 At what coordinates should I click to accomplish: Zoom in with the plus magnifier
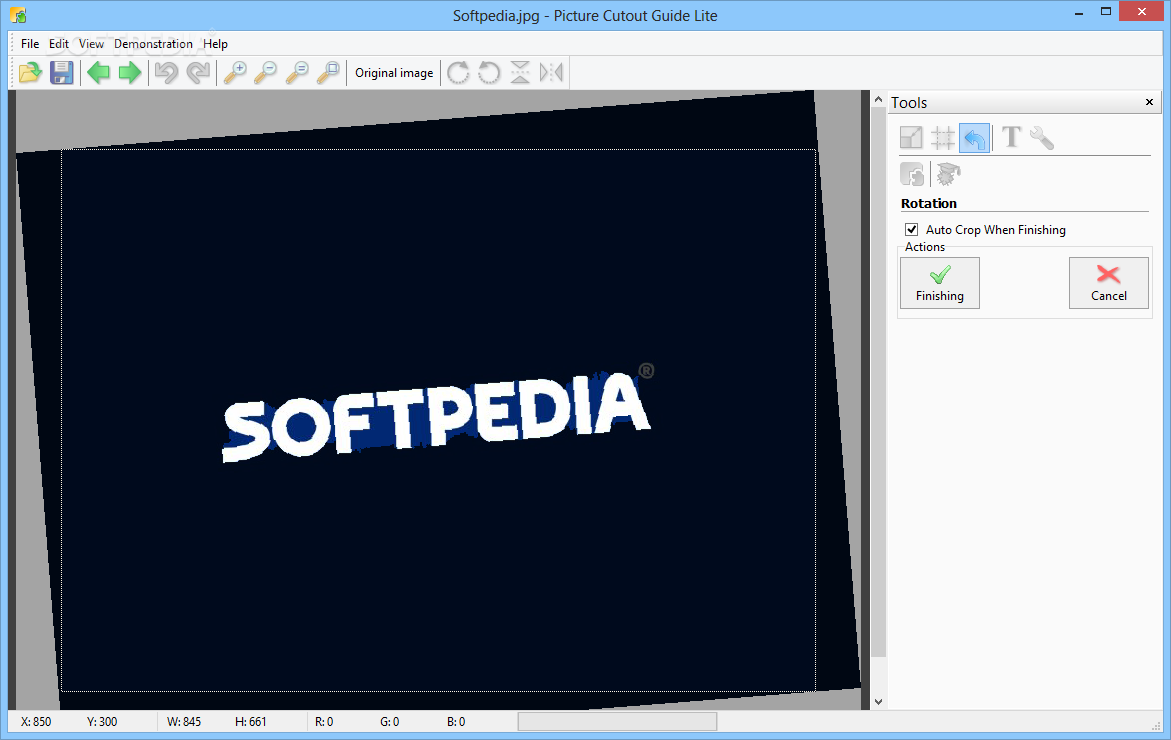tap(235, 72)
